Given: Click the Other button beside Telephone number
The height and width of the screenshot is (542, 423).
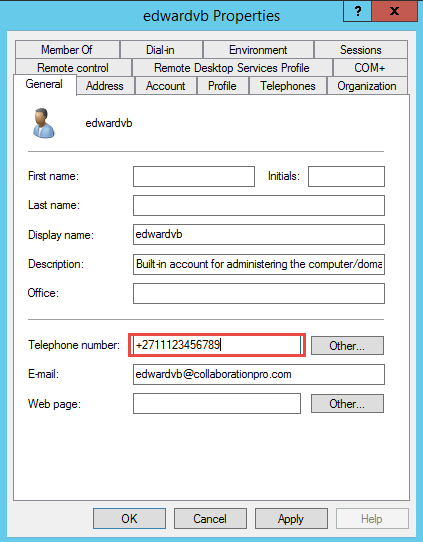Looking at the screenshot, I should [347, 345].
